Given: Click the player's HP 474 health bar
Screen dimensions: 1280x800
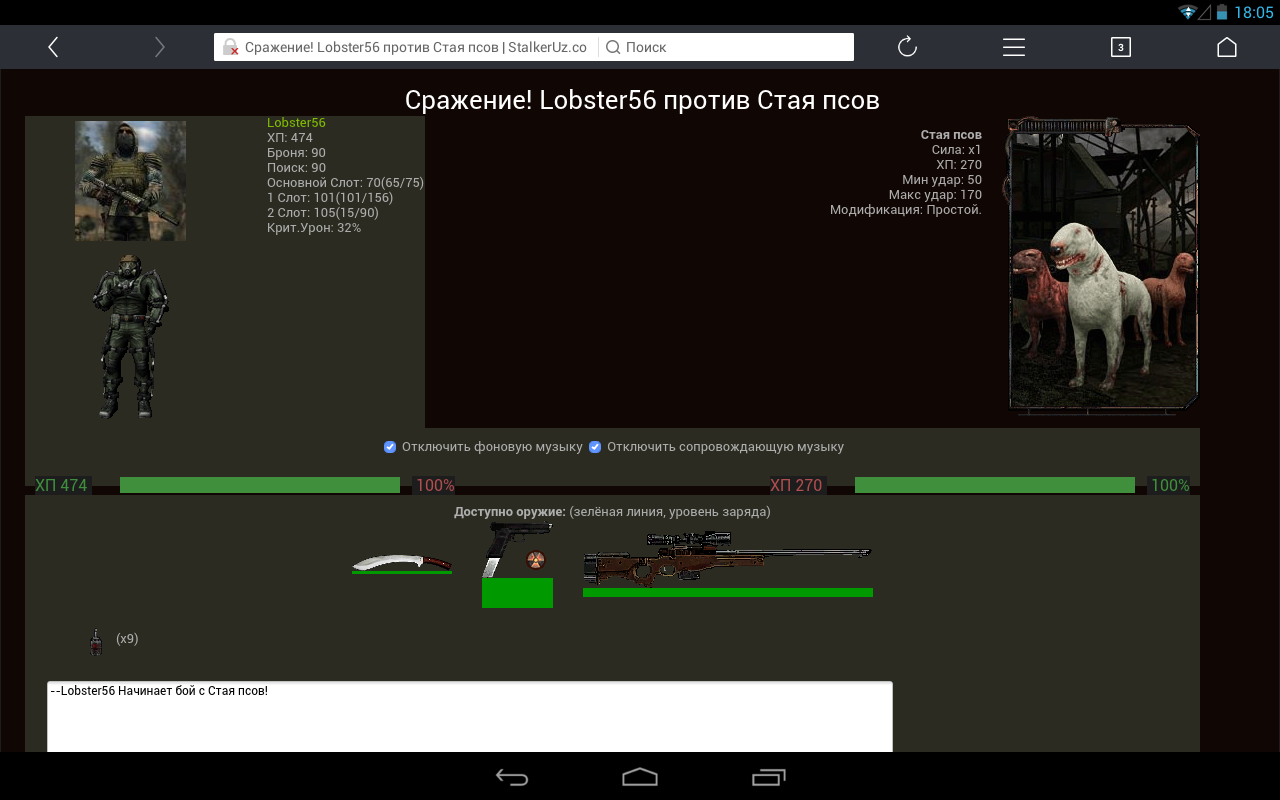Looking at the screenshot, I should pos(259,485).
